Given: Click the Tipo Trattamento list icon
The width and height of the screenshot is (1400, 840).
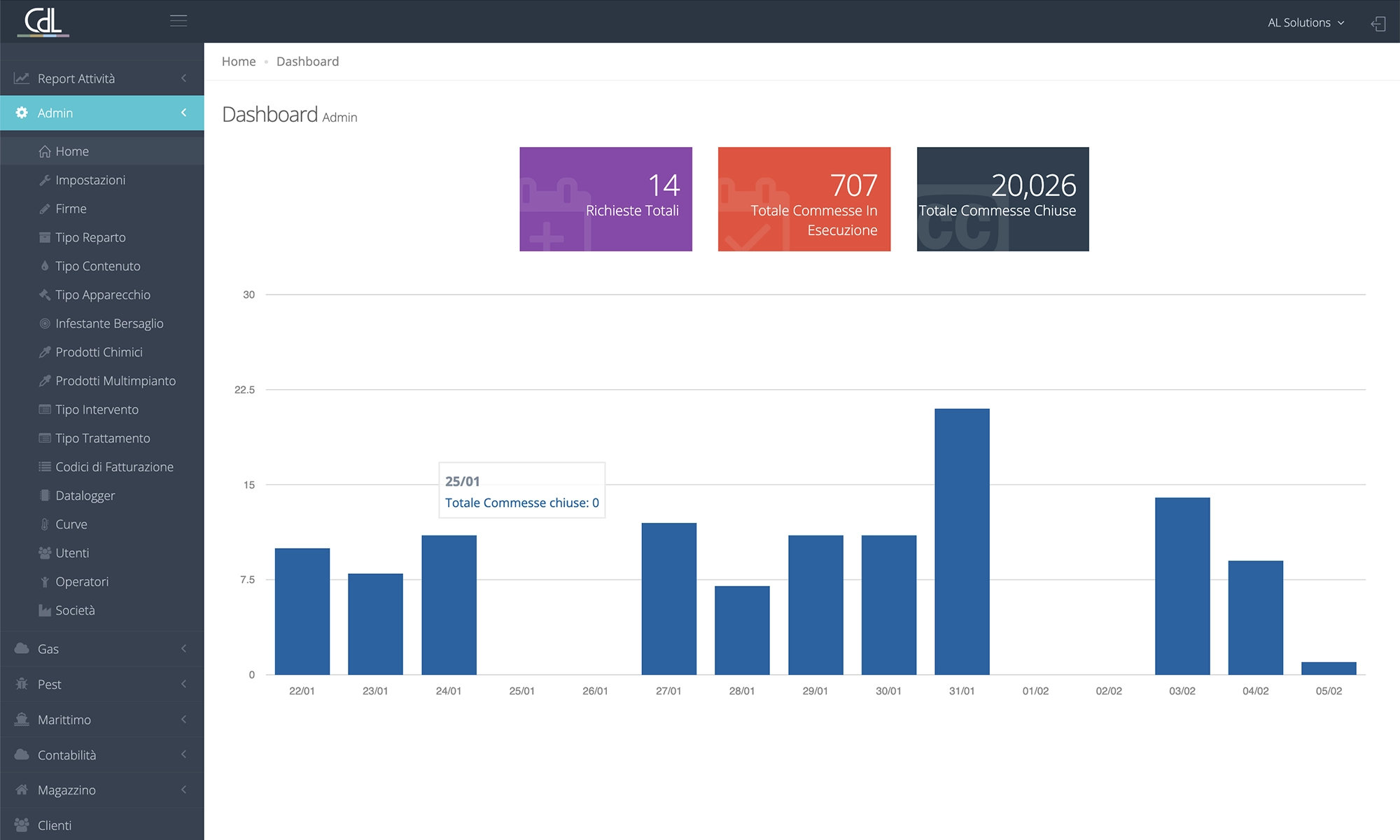Looking at the screenshot, I should tap(45, 438).
